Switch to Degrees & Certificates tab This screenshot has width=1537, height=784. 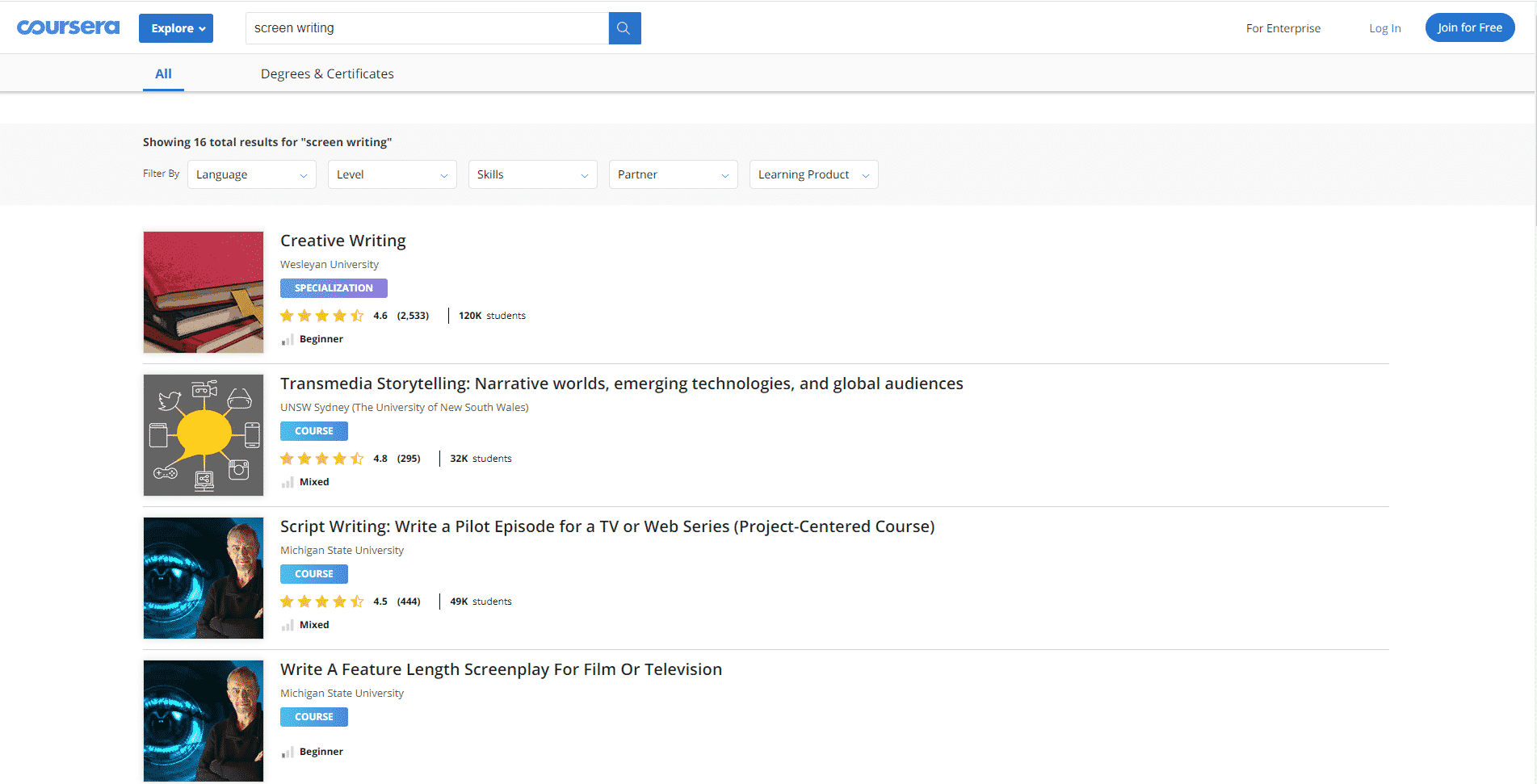pyautogui.click(x=327, y=73)
